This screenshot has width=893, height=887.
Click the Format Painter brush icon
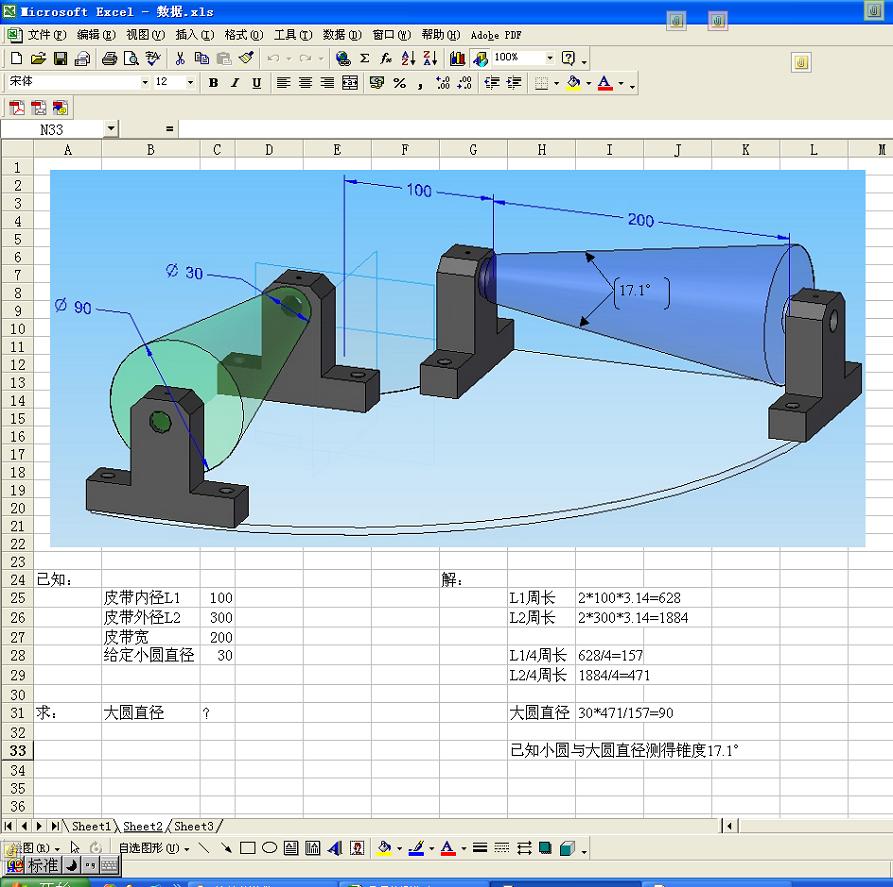[246, 58]
